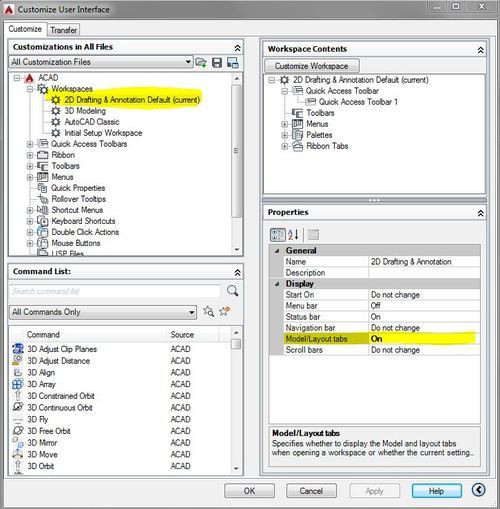Viewport: 500px width, 509px height.
Task: Switch properties to categorized view icon
Action: 277,235
